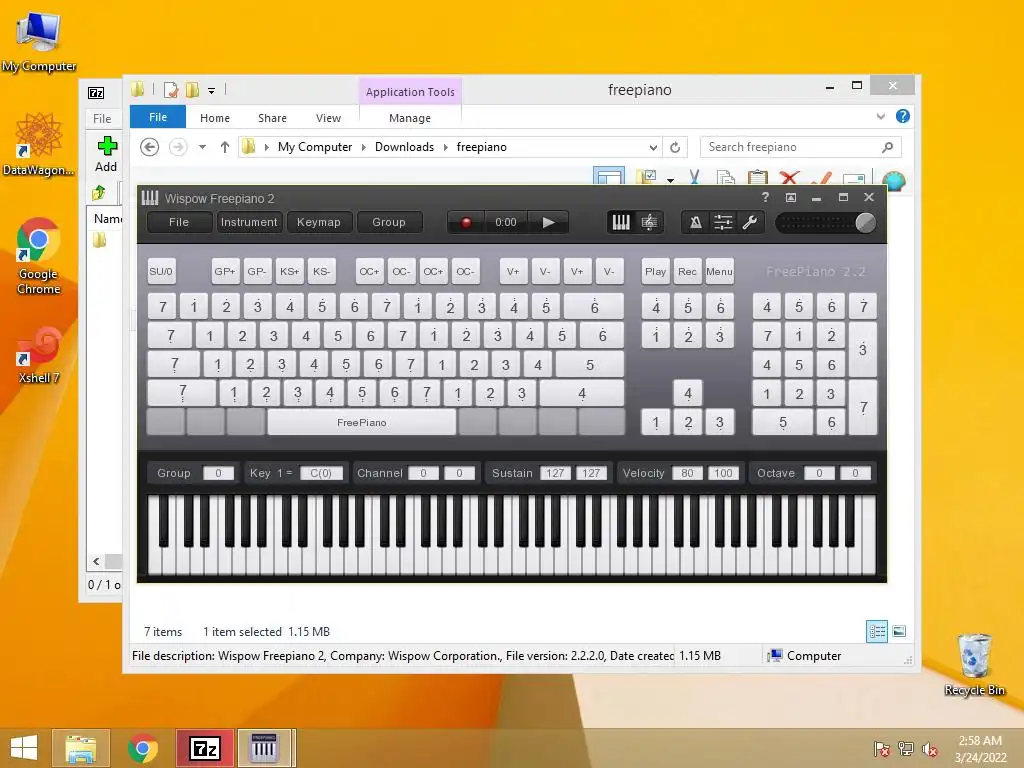Image resolution: width=1024 pixels, height=768 pixels.
Task: Click the 0:00 time display
Action: coord(505,223)
